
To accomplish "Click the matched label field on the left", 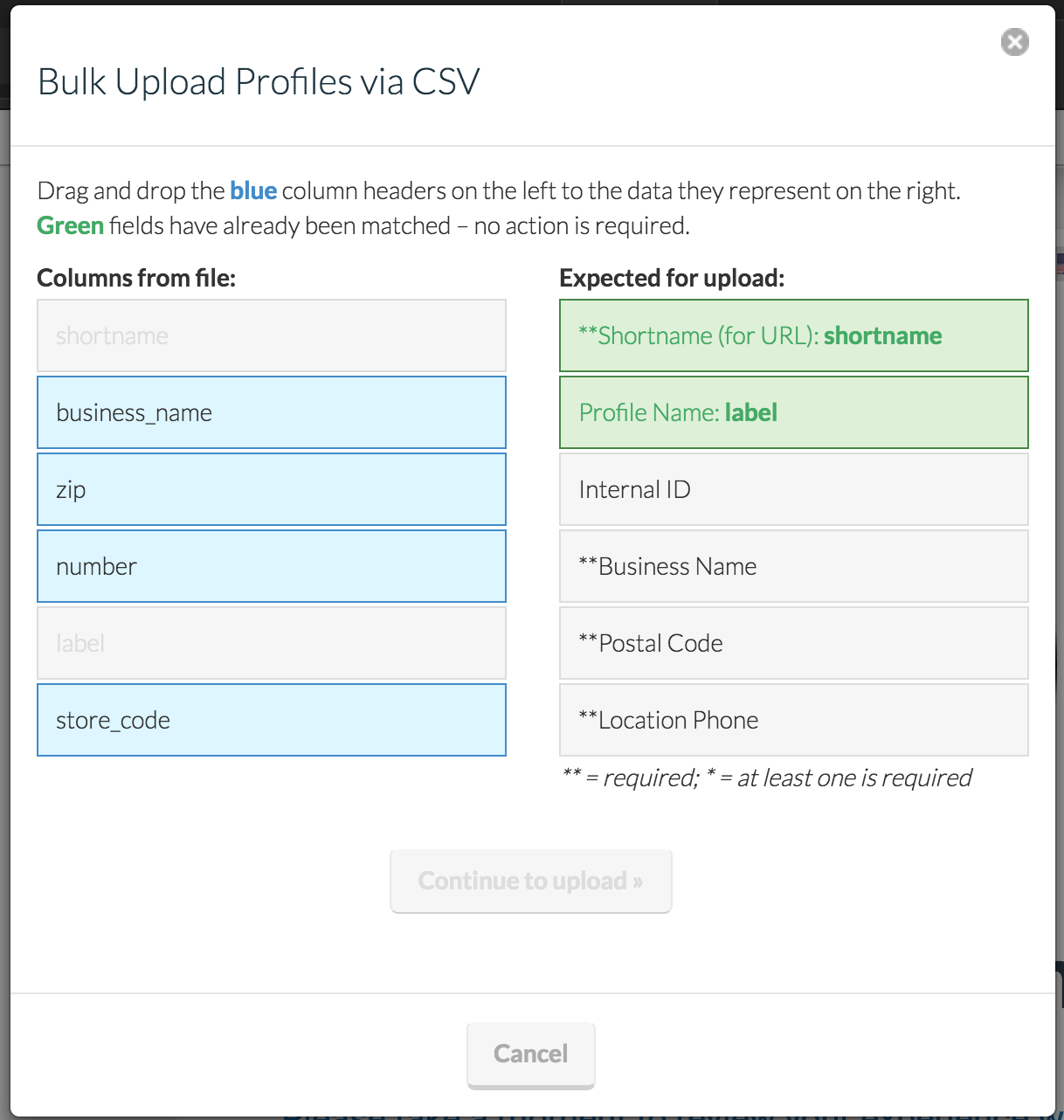I will coord(271,643).
